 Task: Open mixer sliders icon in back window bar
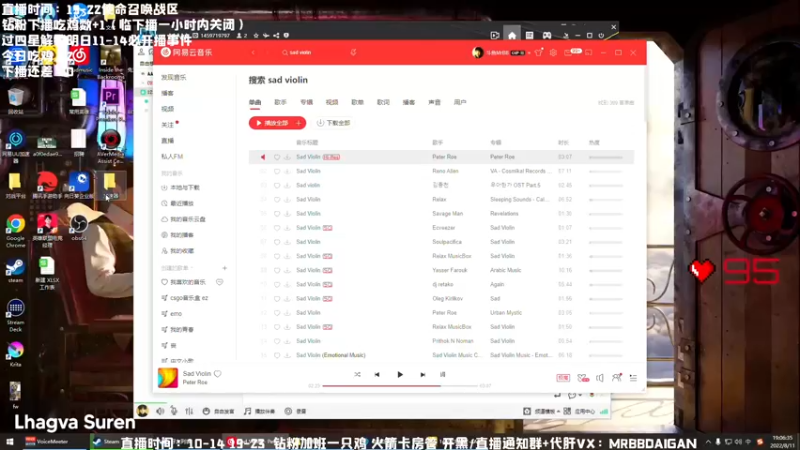click(189, 411)
